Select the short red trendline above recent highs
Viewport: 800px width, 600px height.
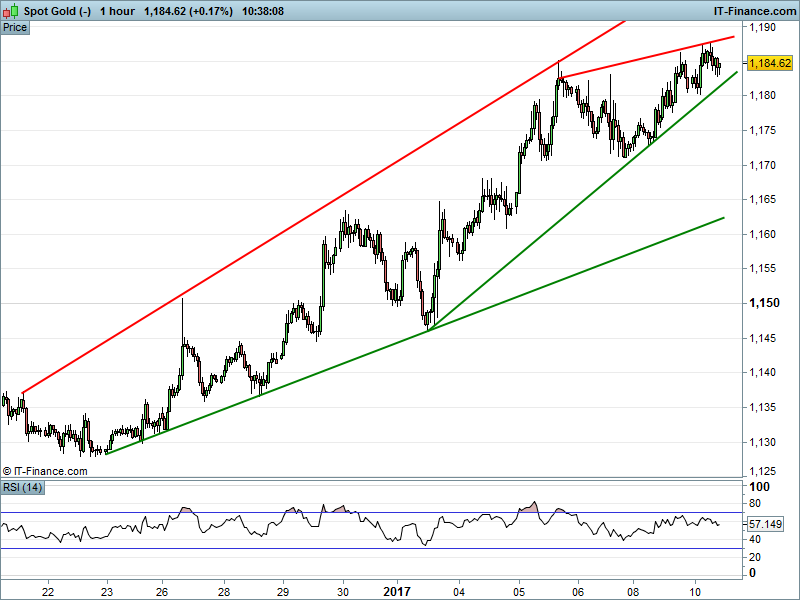pyautogui.click(x=647, y=57)
